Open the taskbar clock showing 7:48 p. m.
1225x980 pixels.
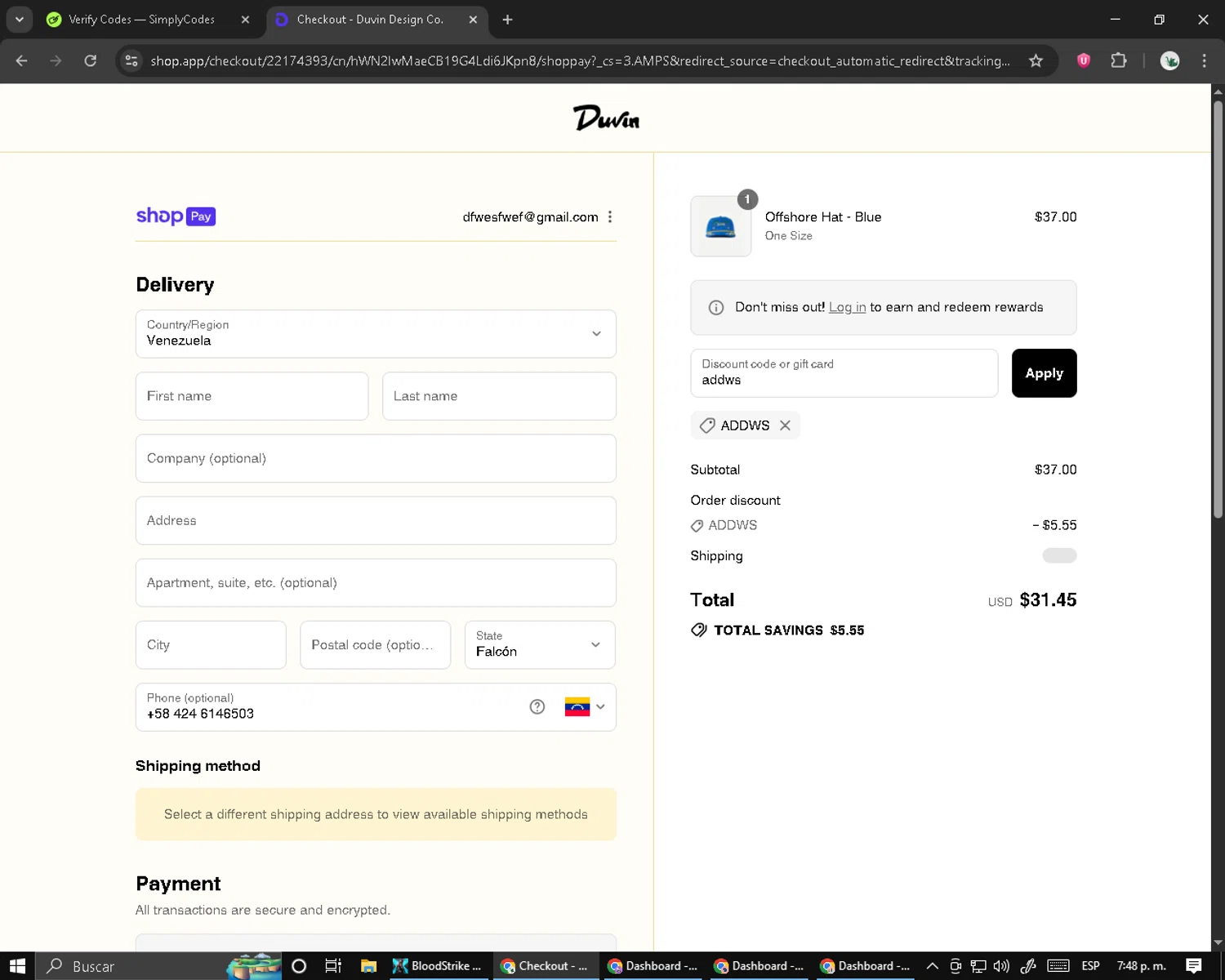click(1141, 966)
